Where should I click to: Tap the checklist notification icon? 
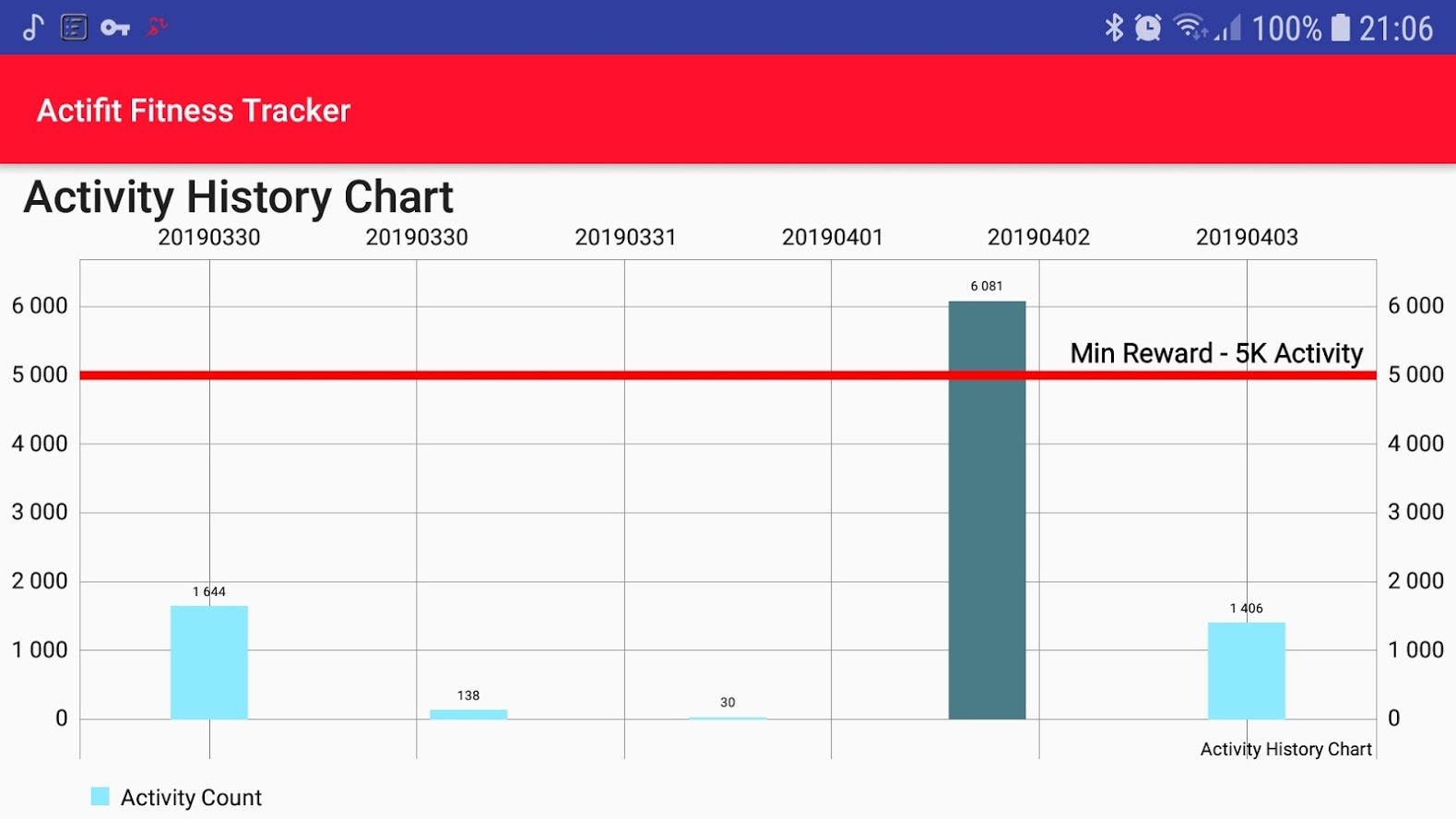[74, 28]
